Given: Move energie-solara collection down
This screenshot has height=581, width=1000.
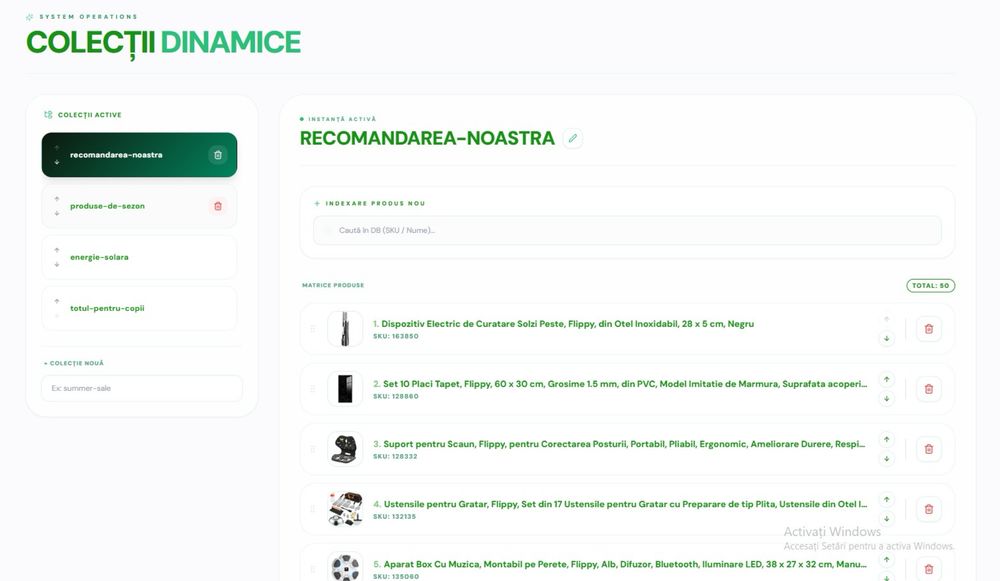Looking at the screenshot, I should pyautogui.click(x=57, y=265).
